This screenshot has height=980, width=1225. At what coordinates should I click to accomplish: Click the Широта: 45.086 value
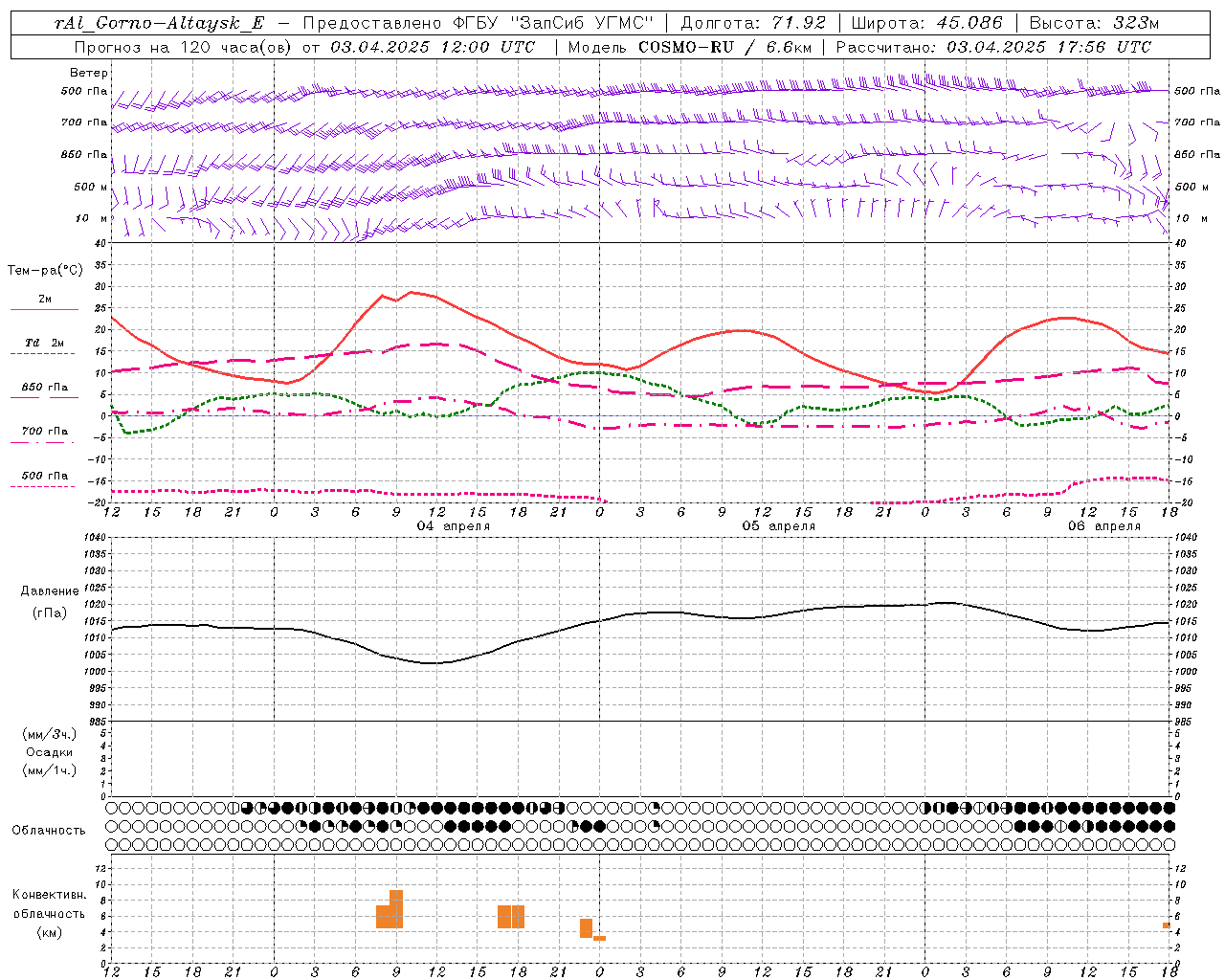coord(927,23)
